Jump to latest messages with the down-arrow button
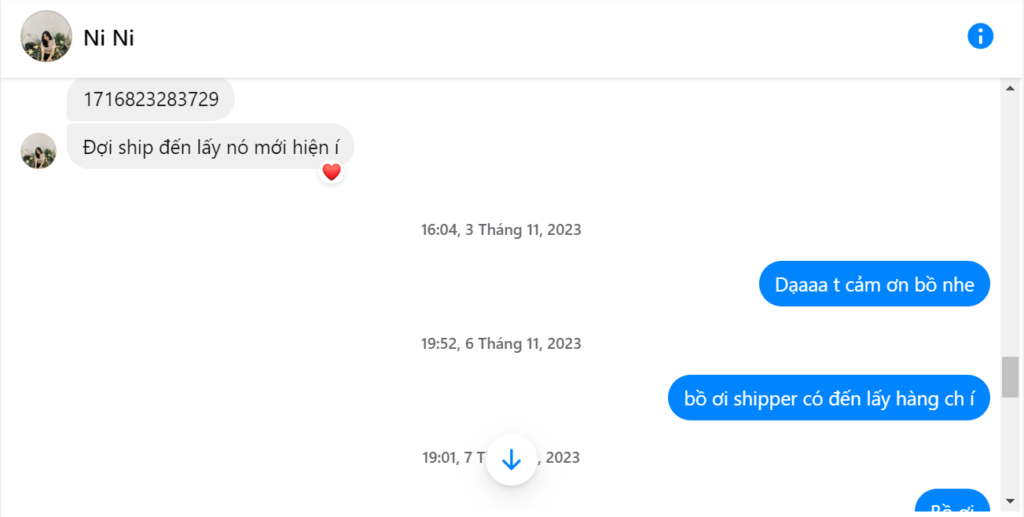The height and width of the screenshot is (517, 1024). (511, 460)
